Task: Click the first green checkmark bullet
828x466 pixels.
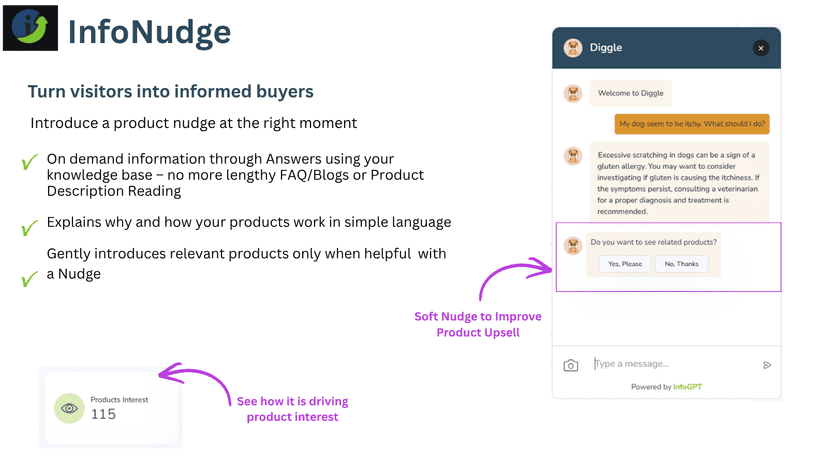Action: [x=30, y=161]
